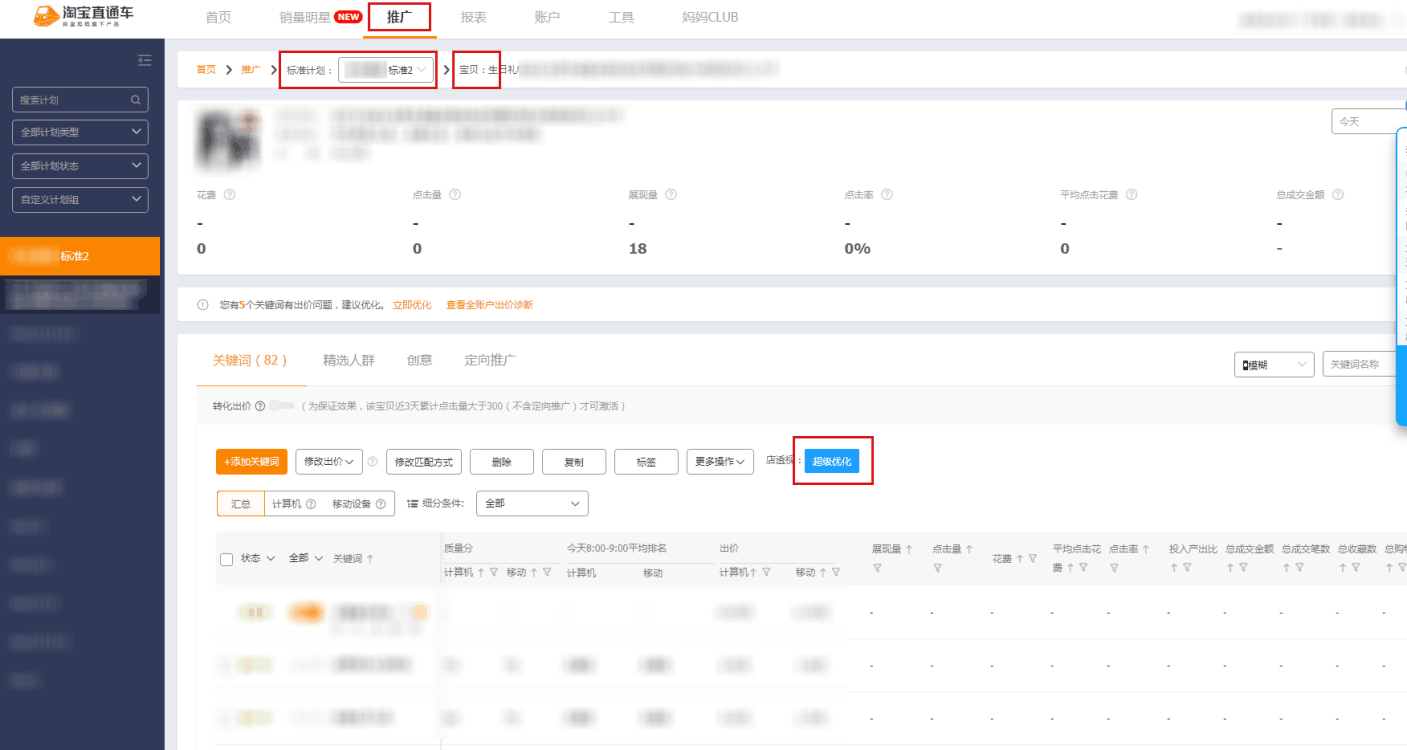Check the select-all checkbox in table header
The height and width of the screenshot is (750, 1407).
coord(226,559)
